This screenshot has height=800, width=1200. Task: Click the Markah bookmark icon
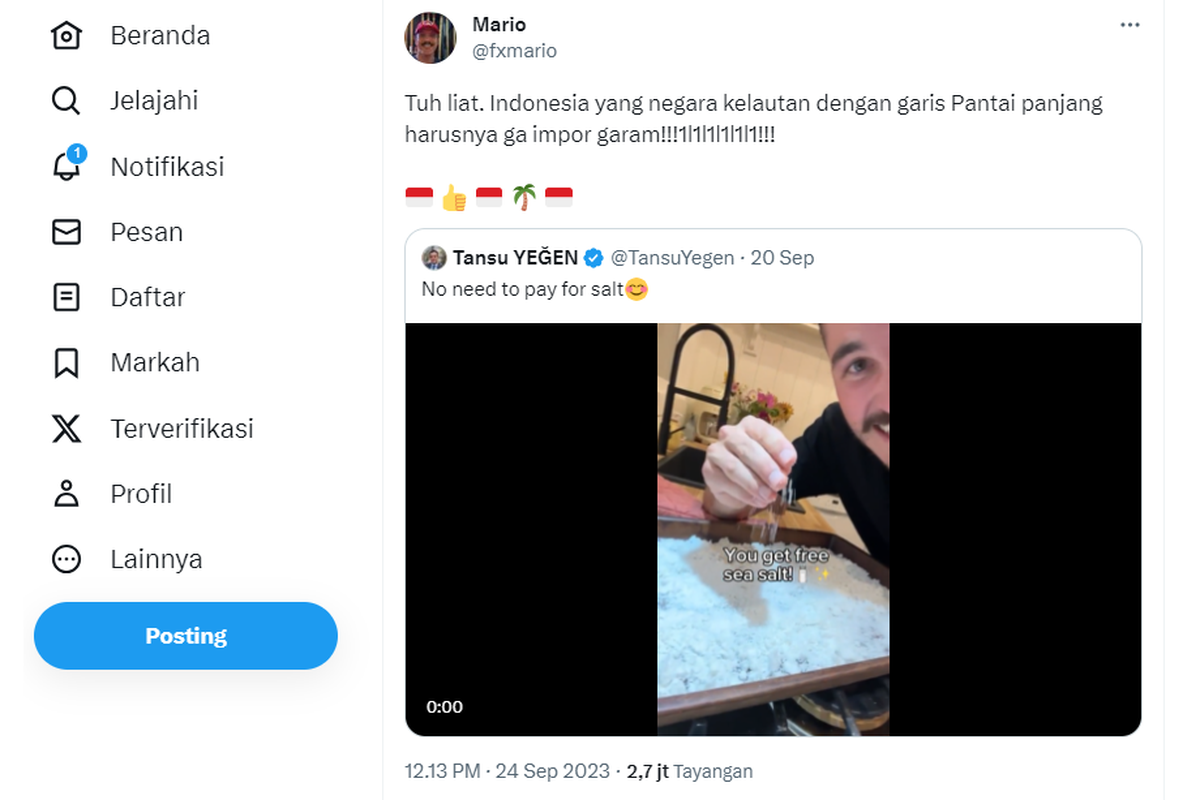pos(66,363)
